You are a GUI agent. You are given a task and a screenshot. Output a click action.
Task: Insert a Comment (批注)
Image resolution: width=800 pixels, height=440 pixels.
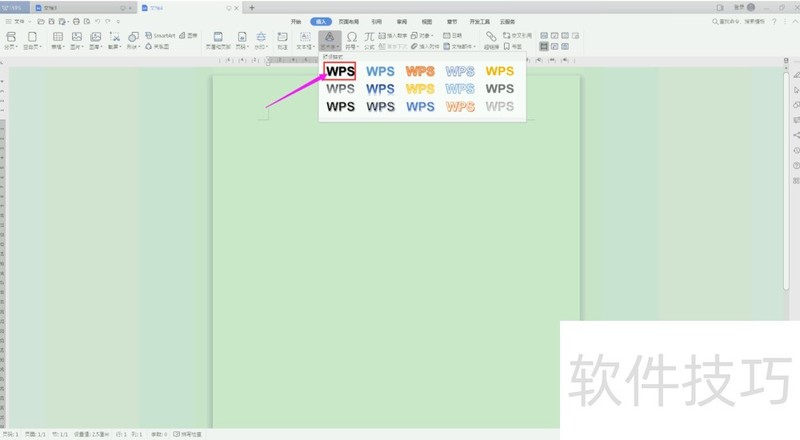point(282,40)
